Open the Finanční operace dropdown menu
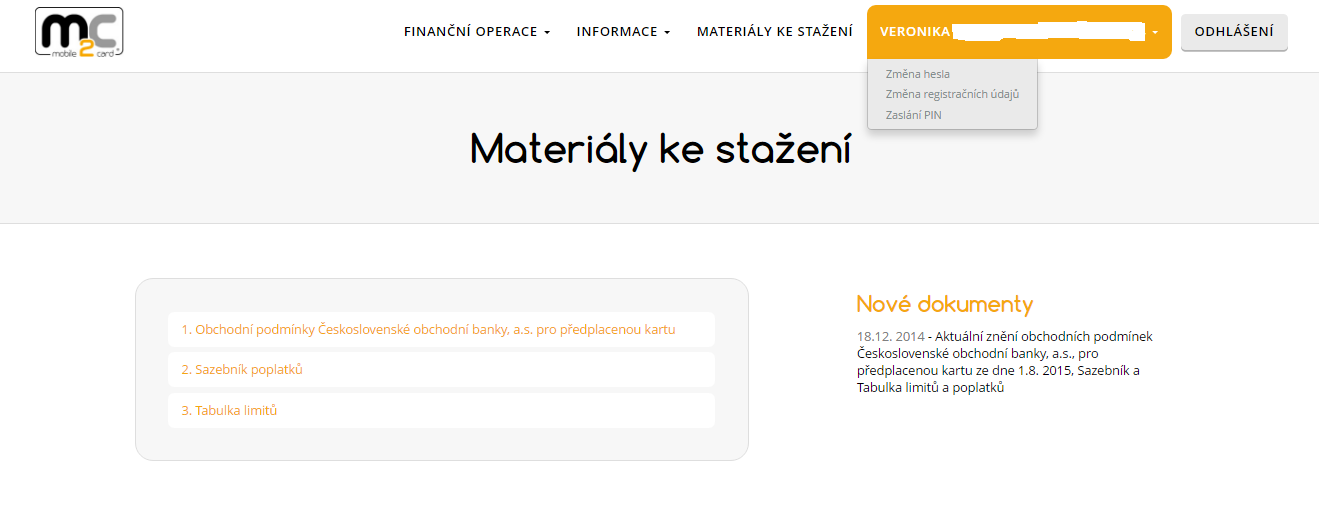 pyautogui.click(x=477, y=32)
